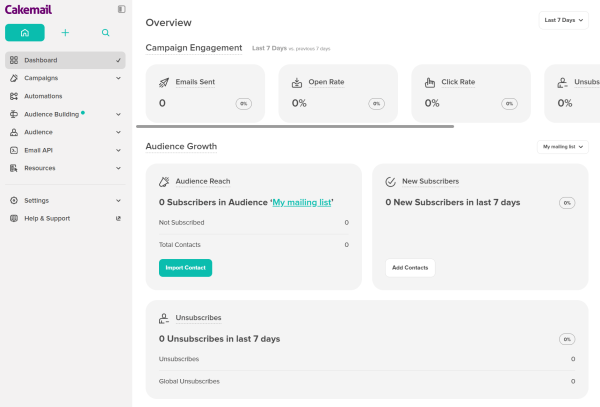Select Campaigns menu item
600x407 pixels.
pyautogui.click(x=65, y=78)
